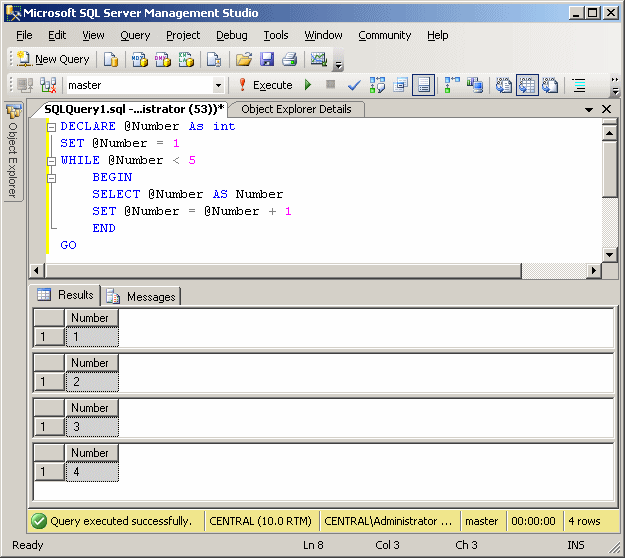Open the Edit menu
Screen dimensions: 625x558
coord(57,35)
